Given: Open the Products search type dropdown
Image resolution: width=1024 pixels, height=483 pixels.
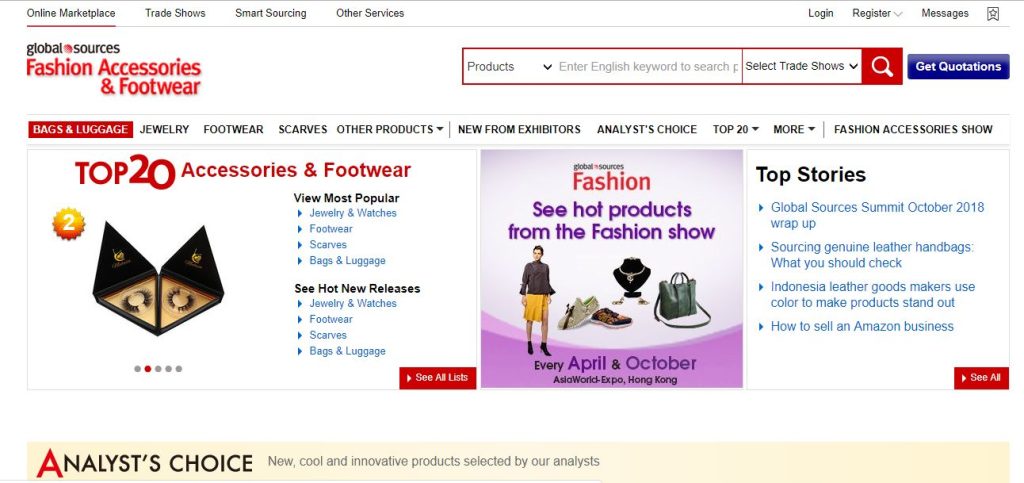Looking at the screenshot, I should tap(509, 67).
